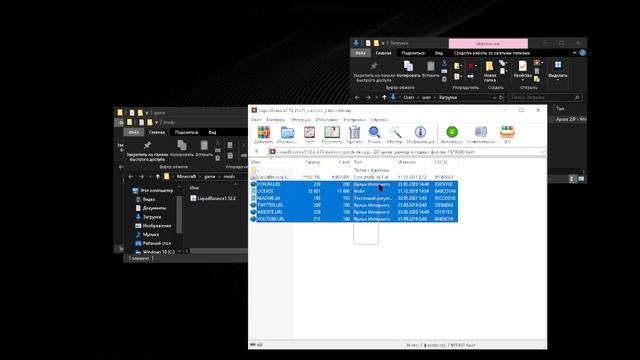Click the WinRAR Info icon
This screenshot has width=640, height=360.
tap(420, 134)
